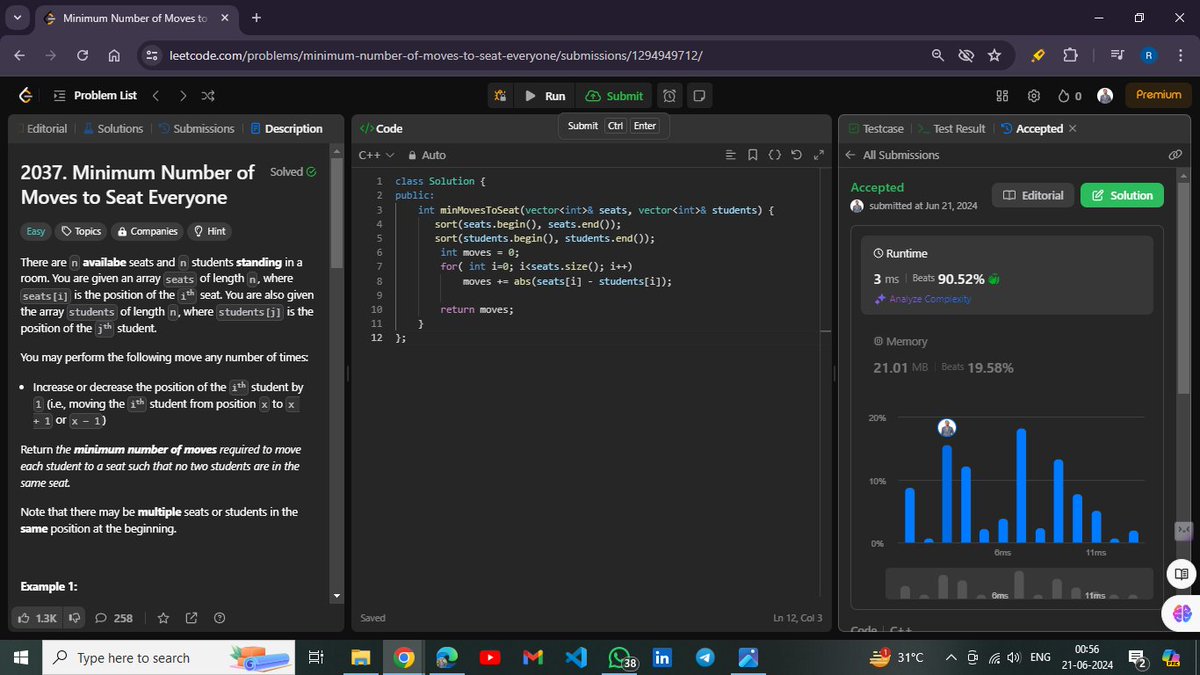This screenshot has height=675, width=1200.
Task: Toggle the star to favorite the problem
Action: (x=163, y=618)
